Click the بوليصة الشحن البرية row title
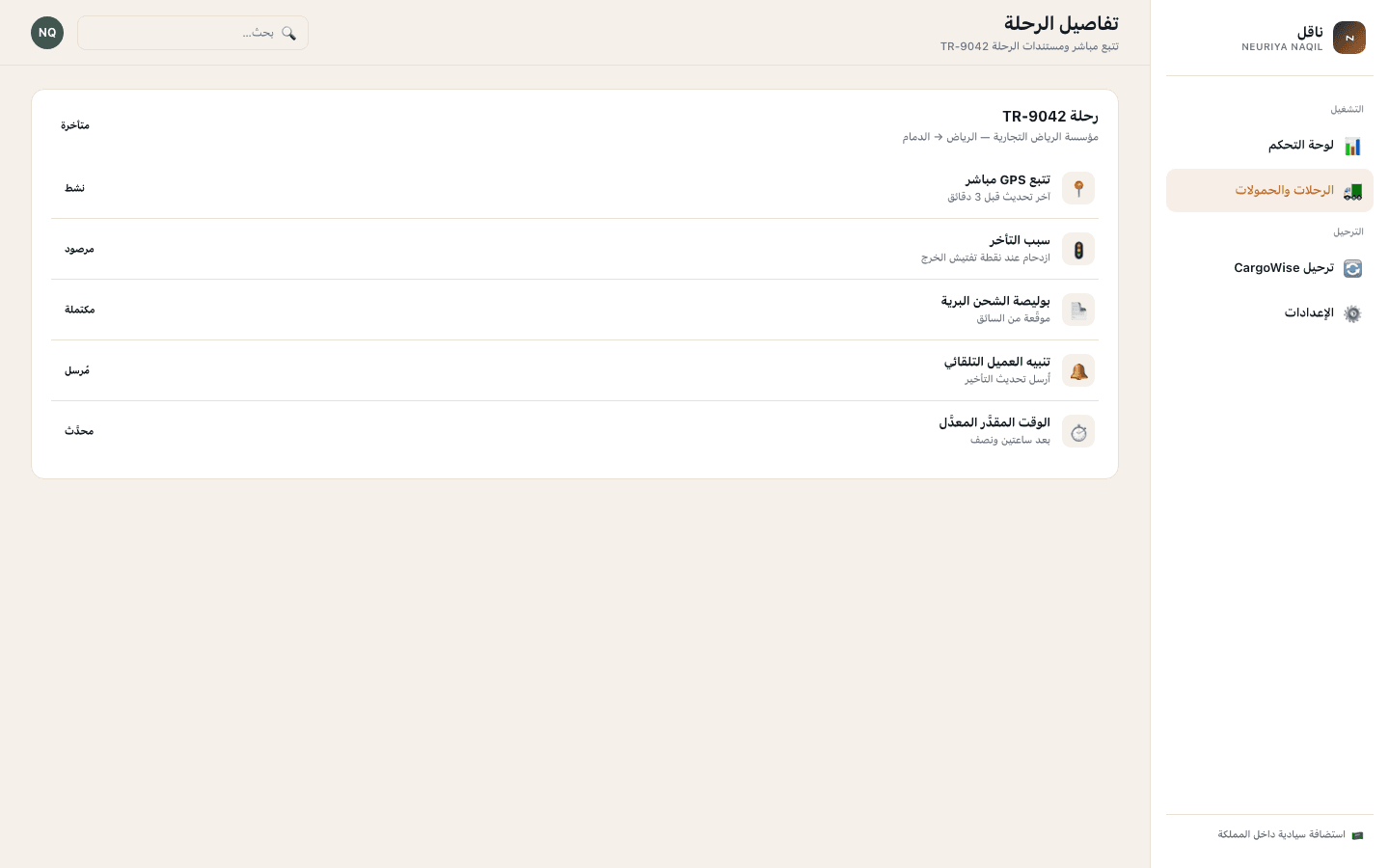This screenshot has height=868, width=1389. tap(995, 302)
